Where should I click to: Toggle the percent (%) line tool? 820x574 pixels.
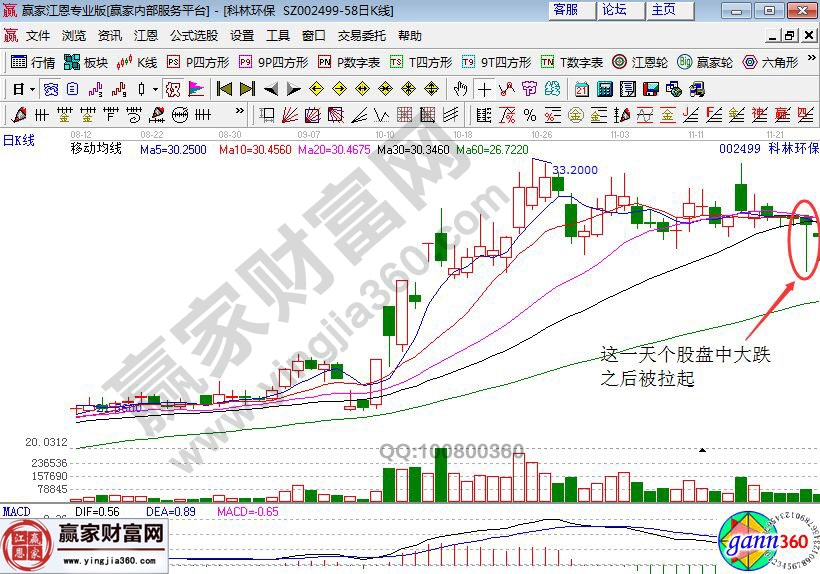coord(530,114)
